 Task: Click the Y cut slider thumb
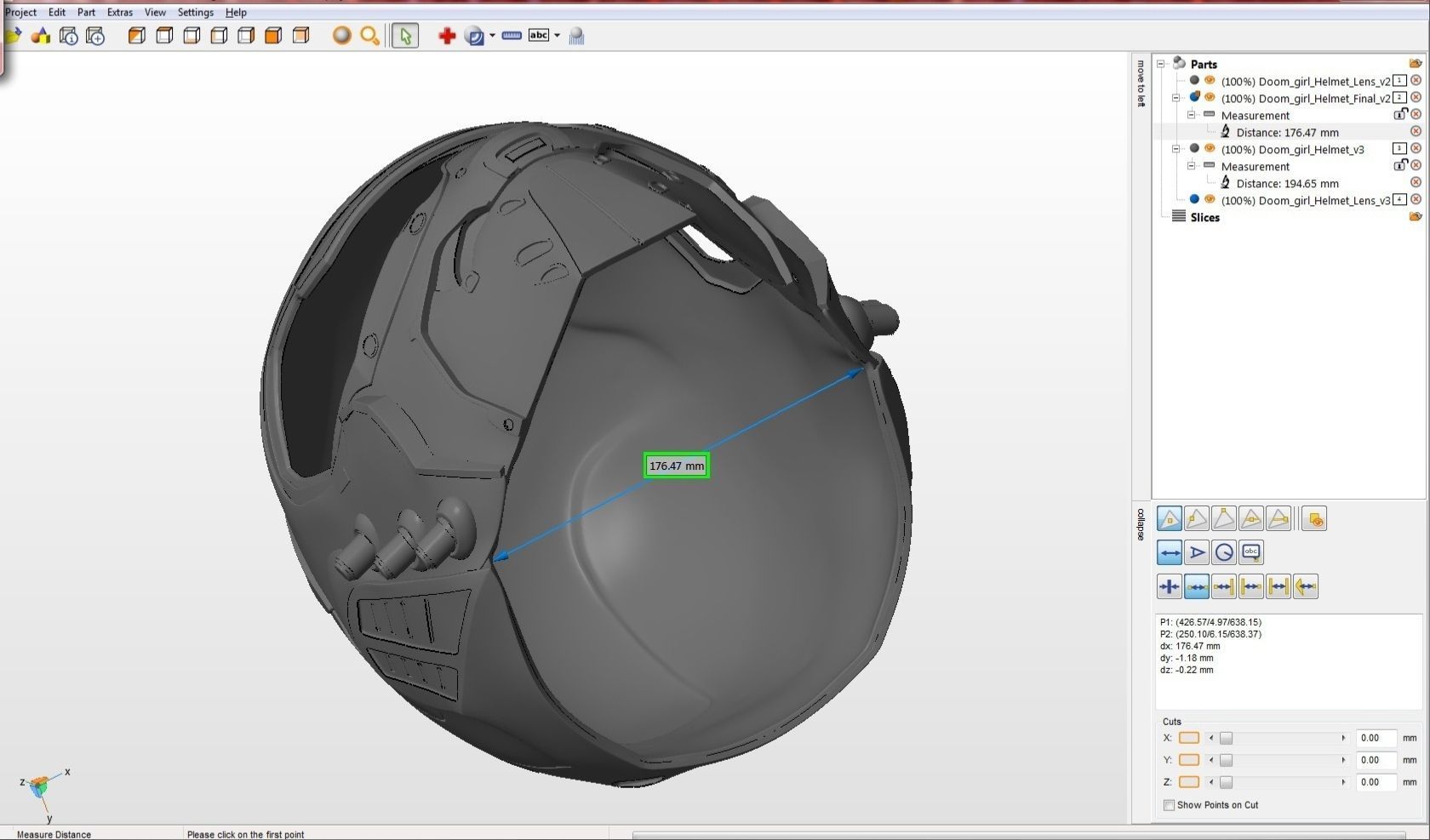click(x=1227, y=760)
